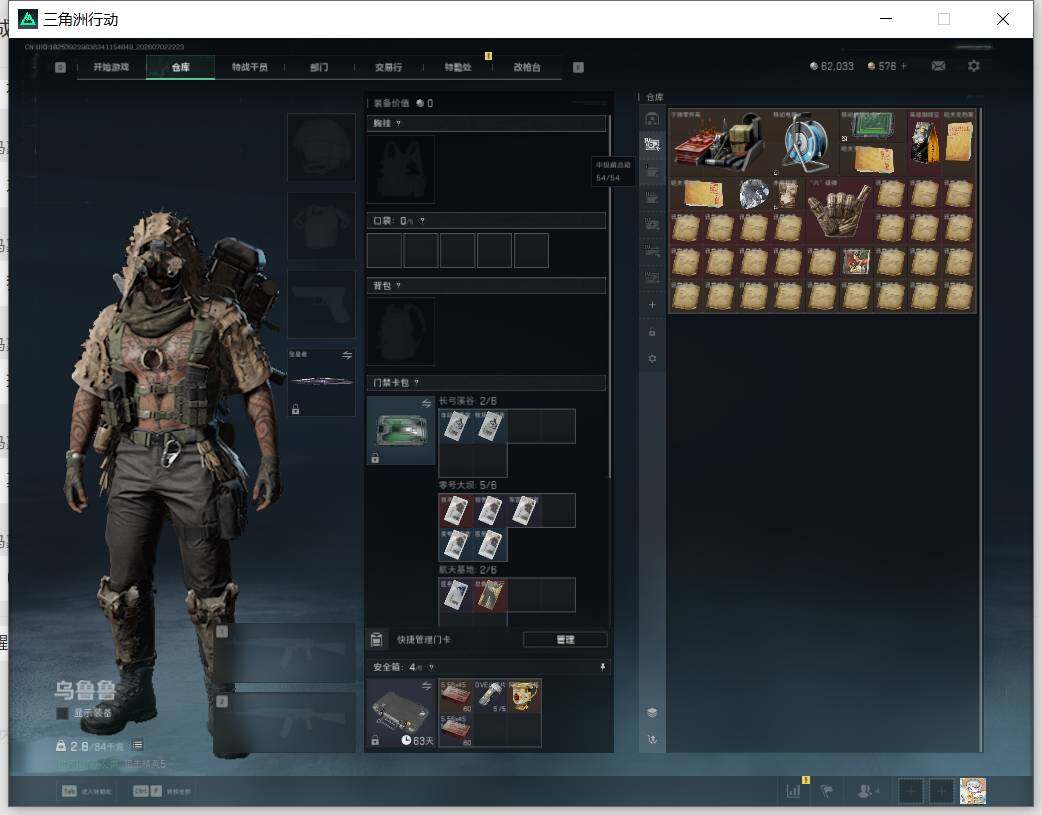This screenshot has width=1042, height=815.
Task: Select the DVE item in the safe box
Action: click(490, 696)
